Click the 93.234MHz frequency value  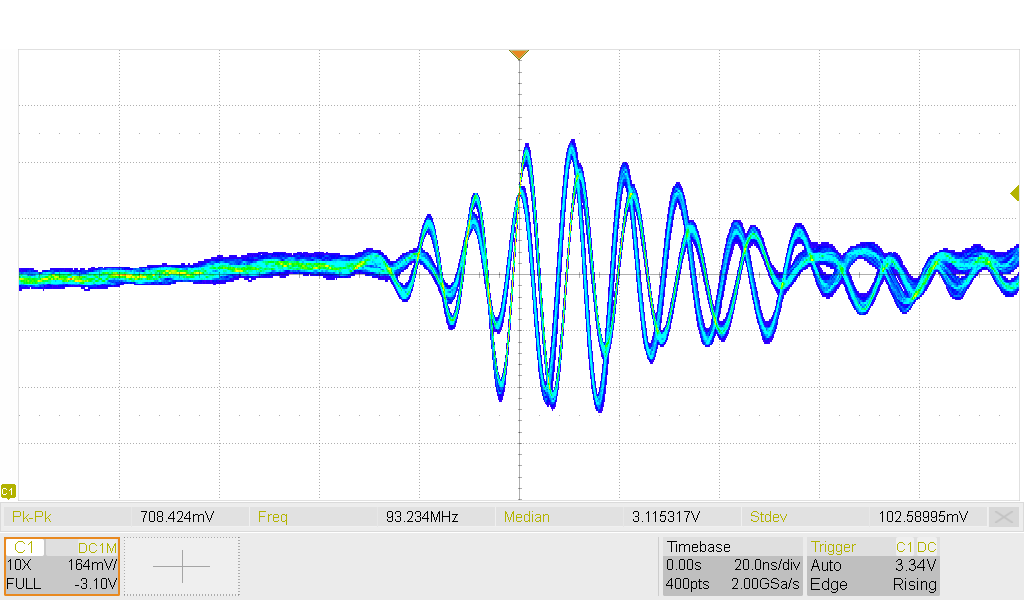(x=421, y=517)
